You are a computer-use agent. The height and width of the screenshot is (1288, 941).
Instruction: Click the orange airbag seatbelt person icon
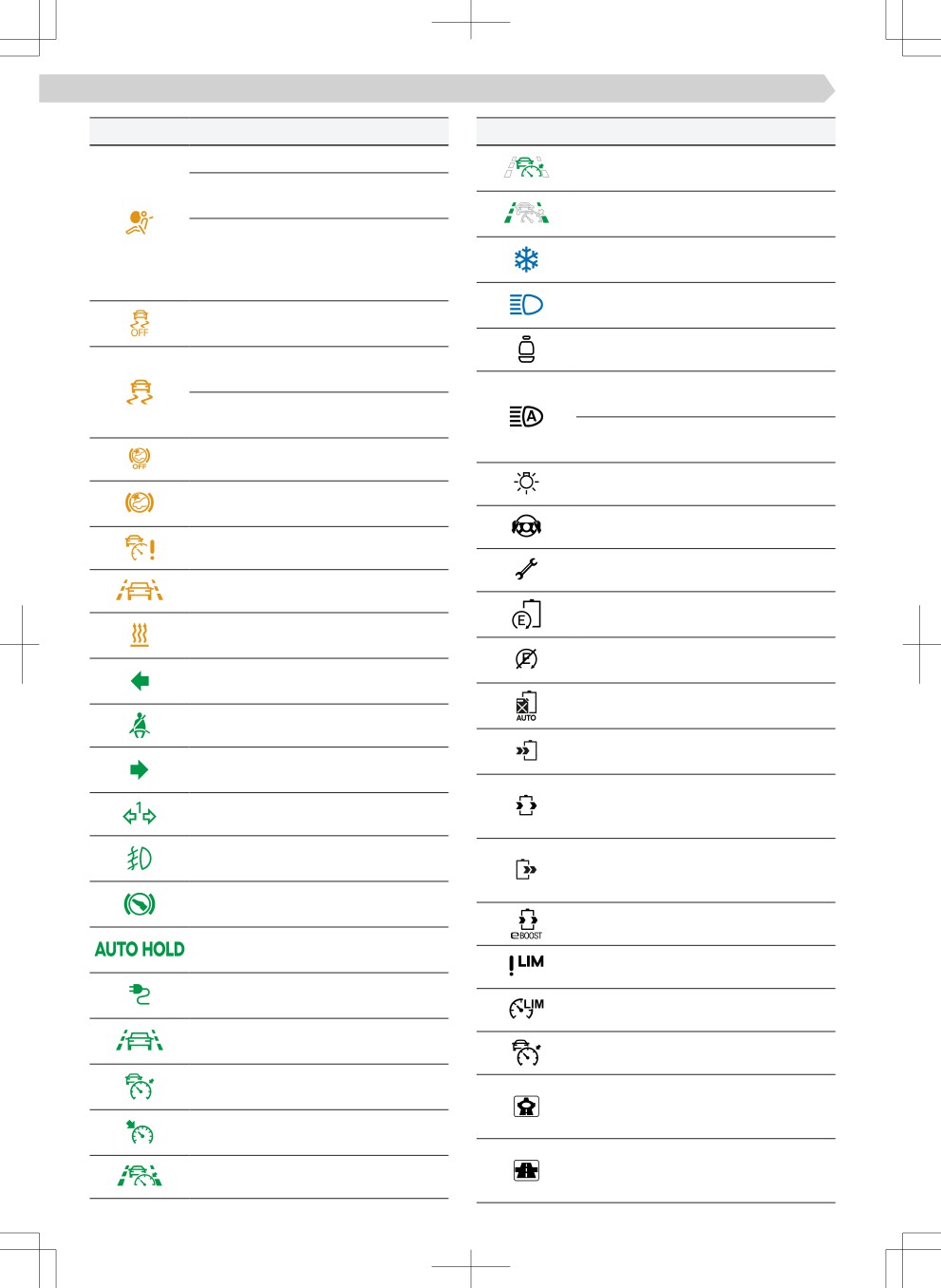140,222
